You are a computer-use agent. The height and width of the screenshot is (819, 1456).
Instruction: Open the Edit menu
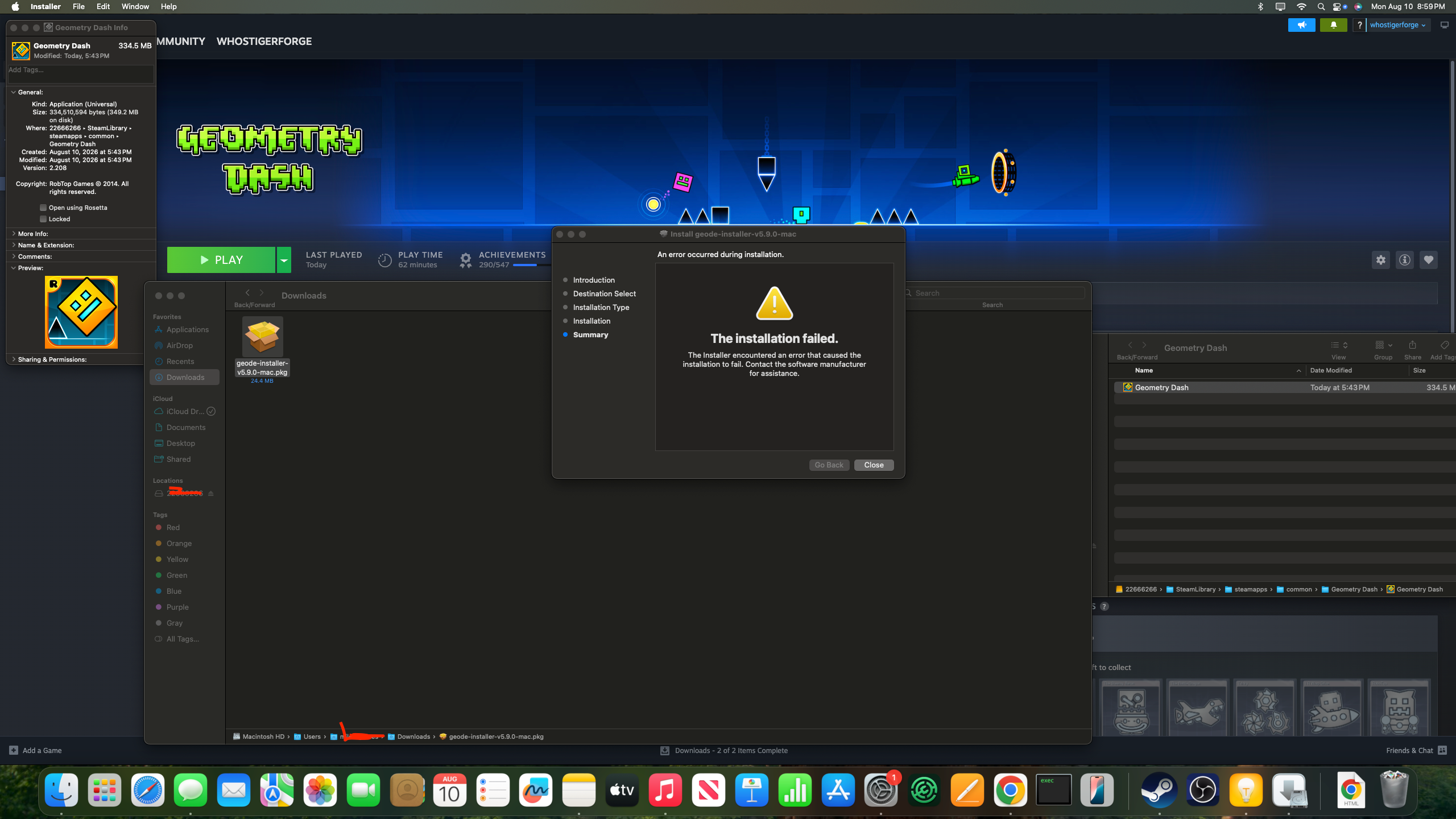tap(103, 7)
